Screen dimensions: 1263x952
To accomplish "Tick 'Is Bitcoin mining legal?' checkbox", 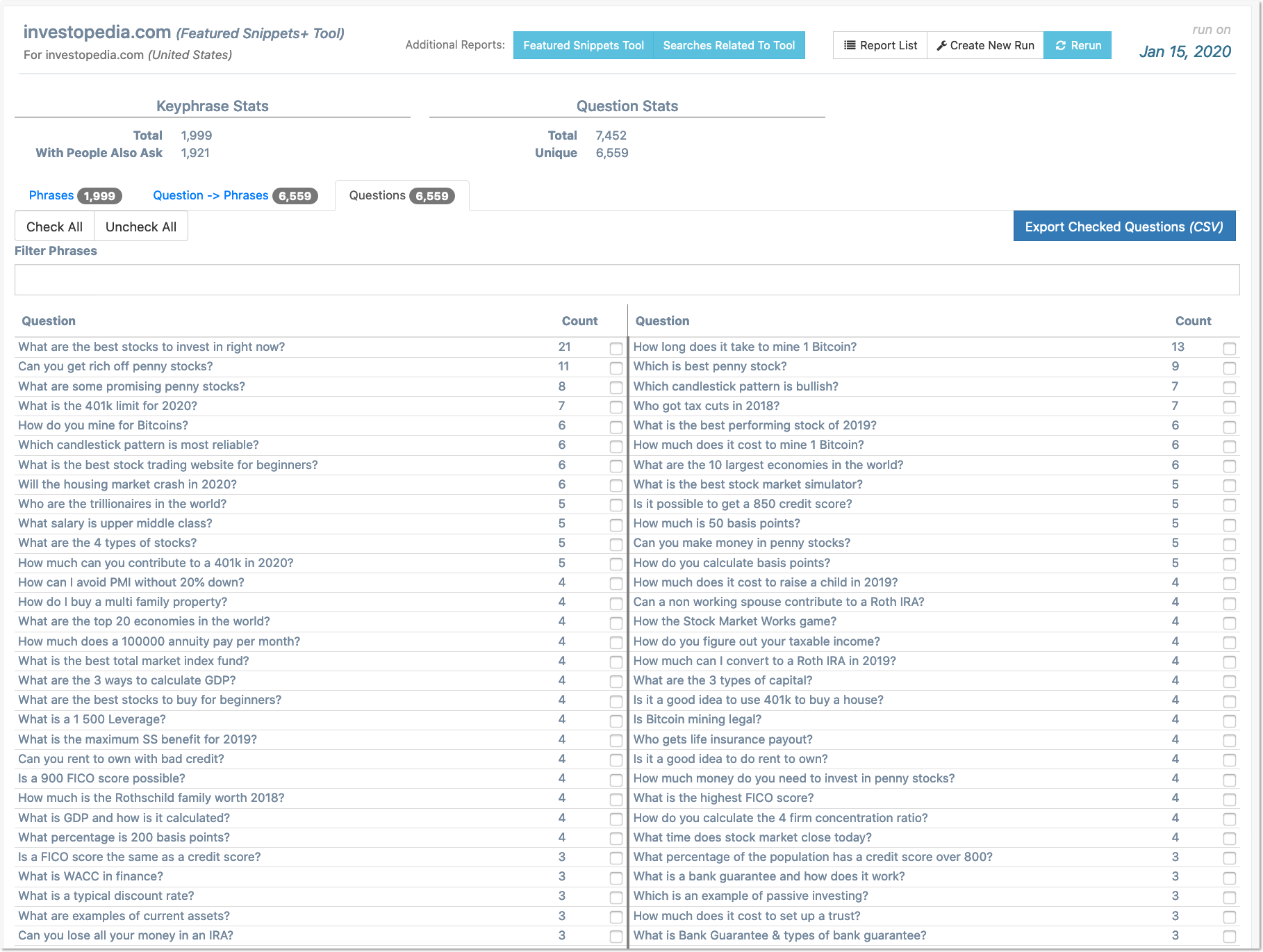I will coord(1230,721).
